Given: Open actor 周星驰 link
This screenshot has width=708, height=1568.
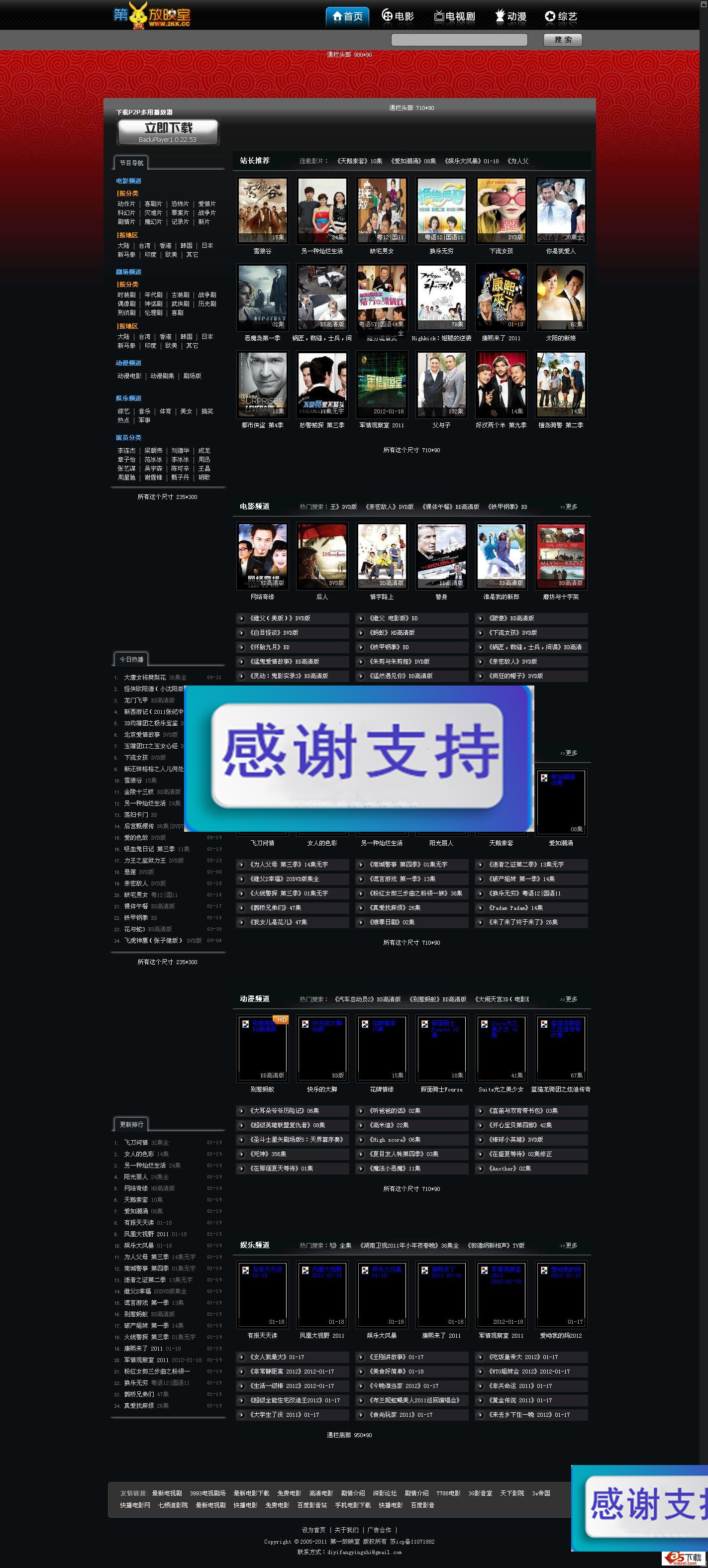Looking at the screenshot, I should 126,478.
